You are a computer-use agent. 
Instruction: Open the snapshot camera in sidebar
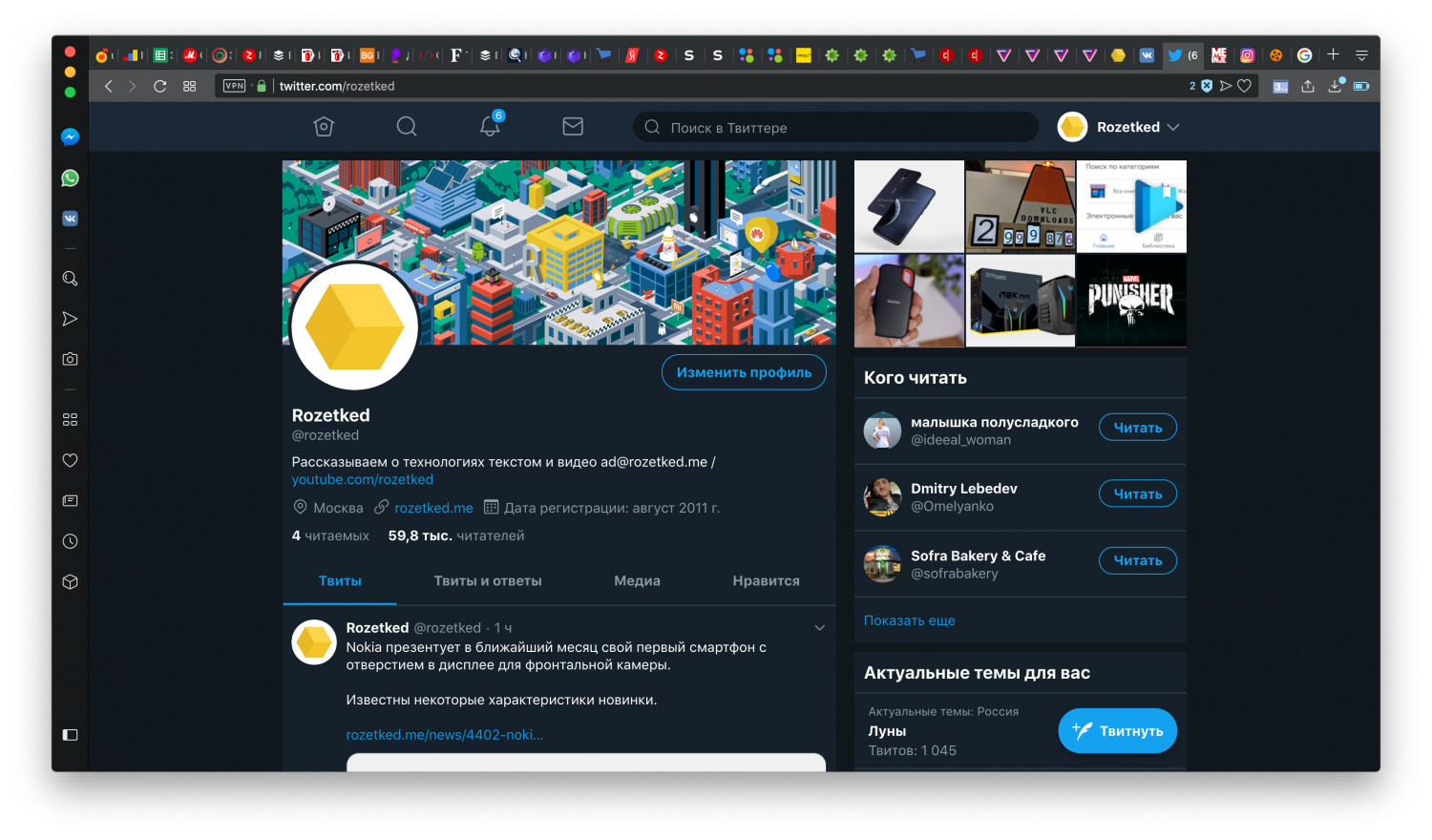click(70, 359)
